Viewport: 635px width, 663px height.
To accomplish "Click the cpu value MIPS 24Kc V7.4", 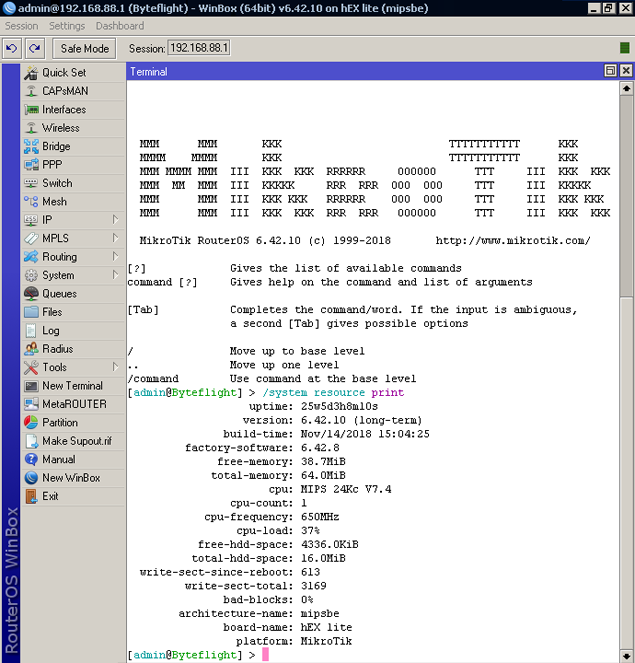I will [x=346, y=489].
